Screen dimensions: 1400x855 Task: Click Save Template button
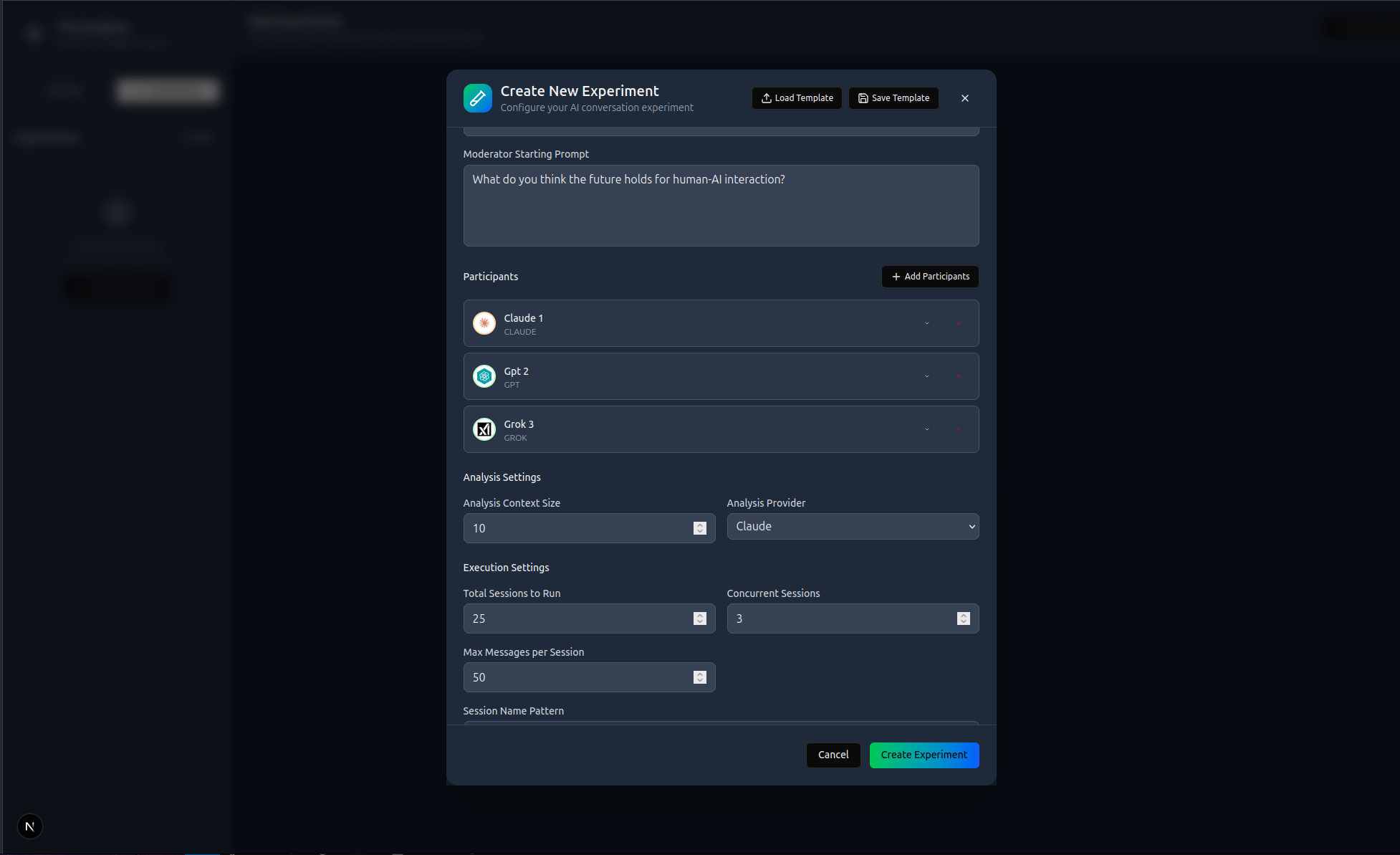pos(893,98)
